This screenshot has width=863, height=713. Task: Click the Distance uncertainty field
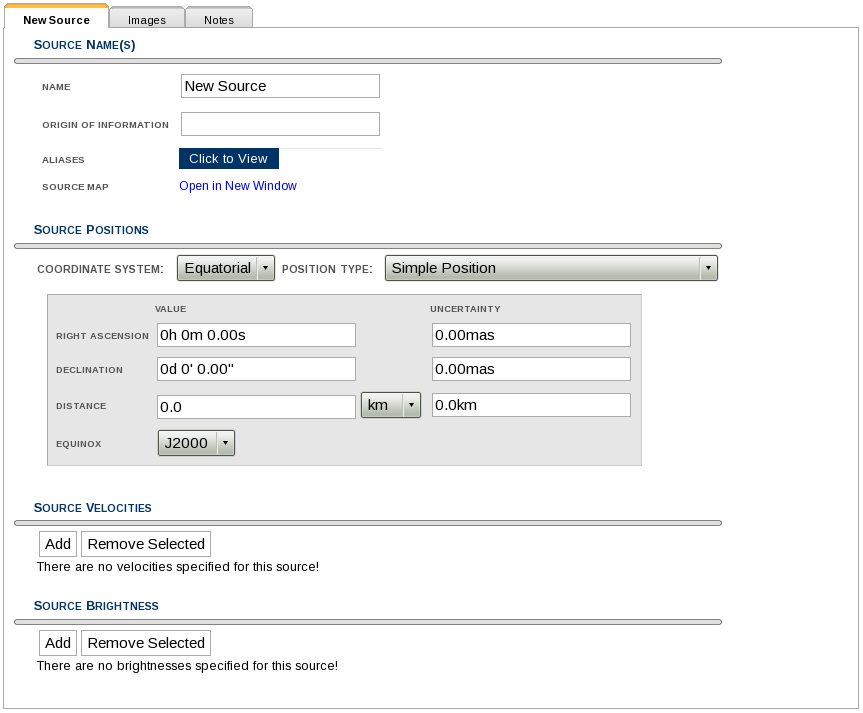click(531, 405)
